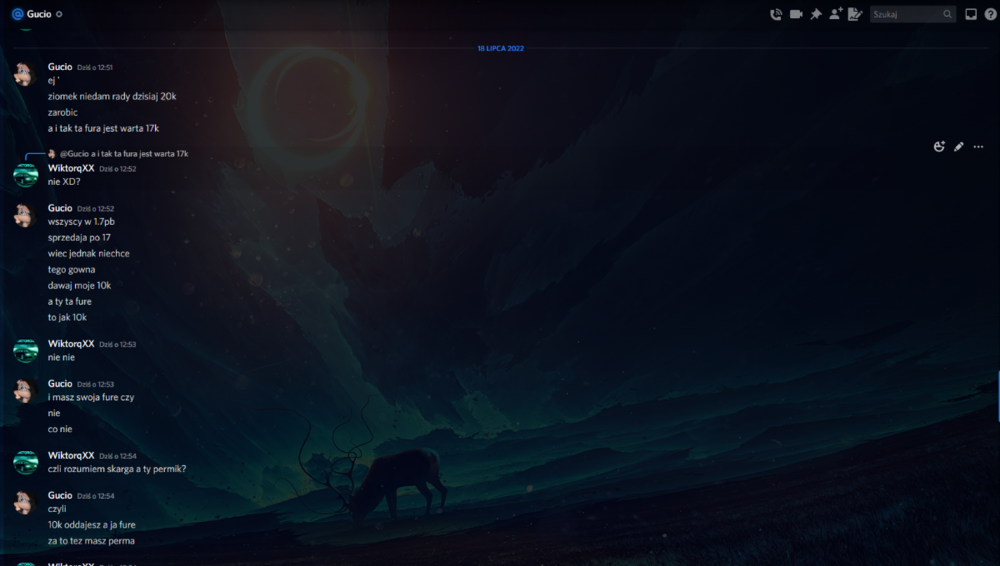1000x566 pixels.
Task: Open help via the question mark icon
Action: point(990,14)
